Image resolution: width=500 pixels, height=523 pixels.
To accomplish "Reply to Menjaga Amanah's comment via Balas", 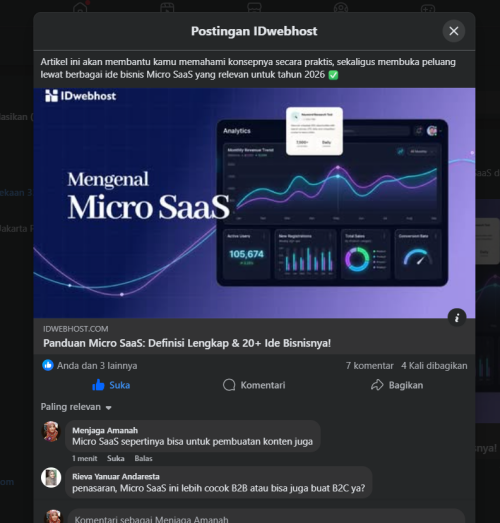I will point(143,458).
